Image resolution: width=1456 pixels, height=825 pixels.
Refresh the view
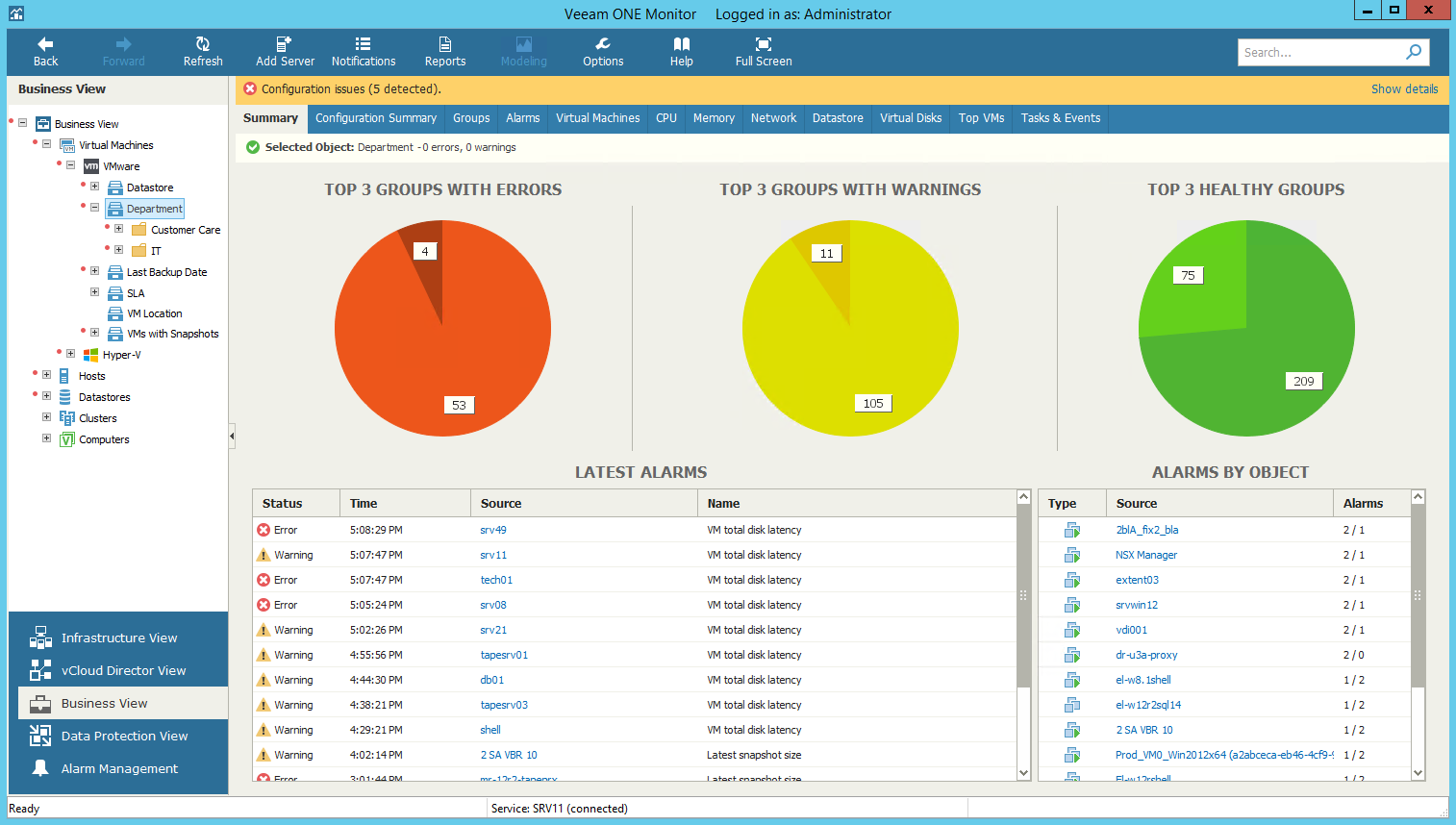point(203,52)
